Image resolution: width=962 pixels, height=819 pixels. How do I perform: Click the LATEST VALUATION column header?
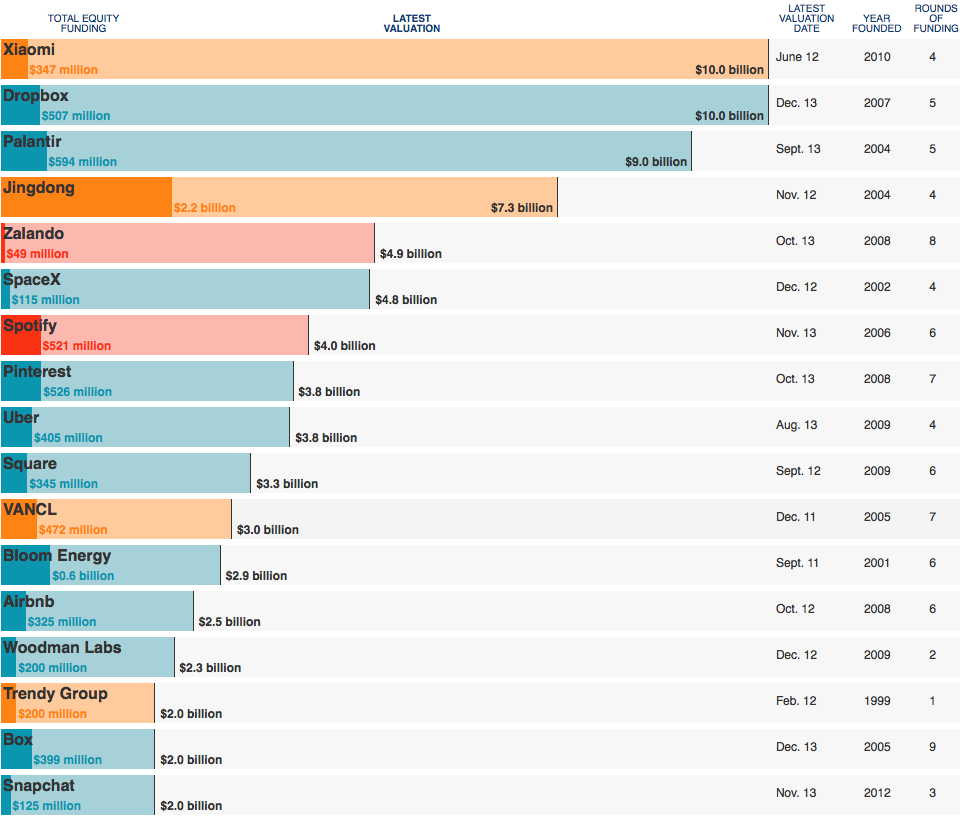click(x=412, y=23)
